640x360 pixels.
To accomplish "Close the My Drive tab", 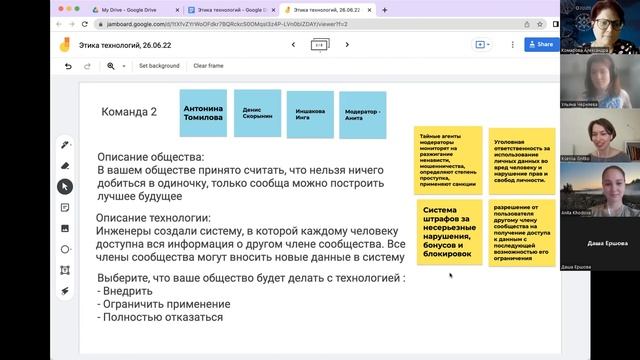I will pos(177,10).
